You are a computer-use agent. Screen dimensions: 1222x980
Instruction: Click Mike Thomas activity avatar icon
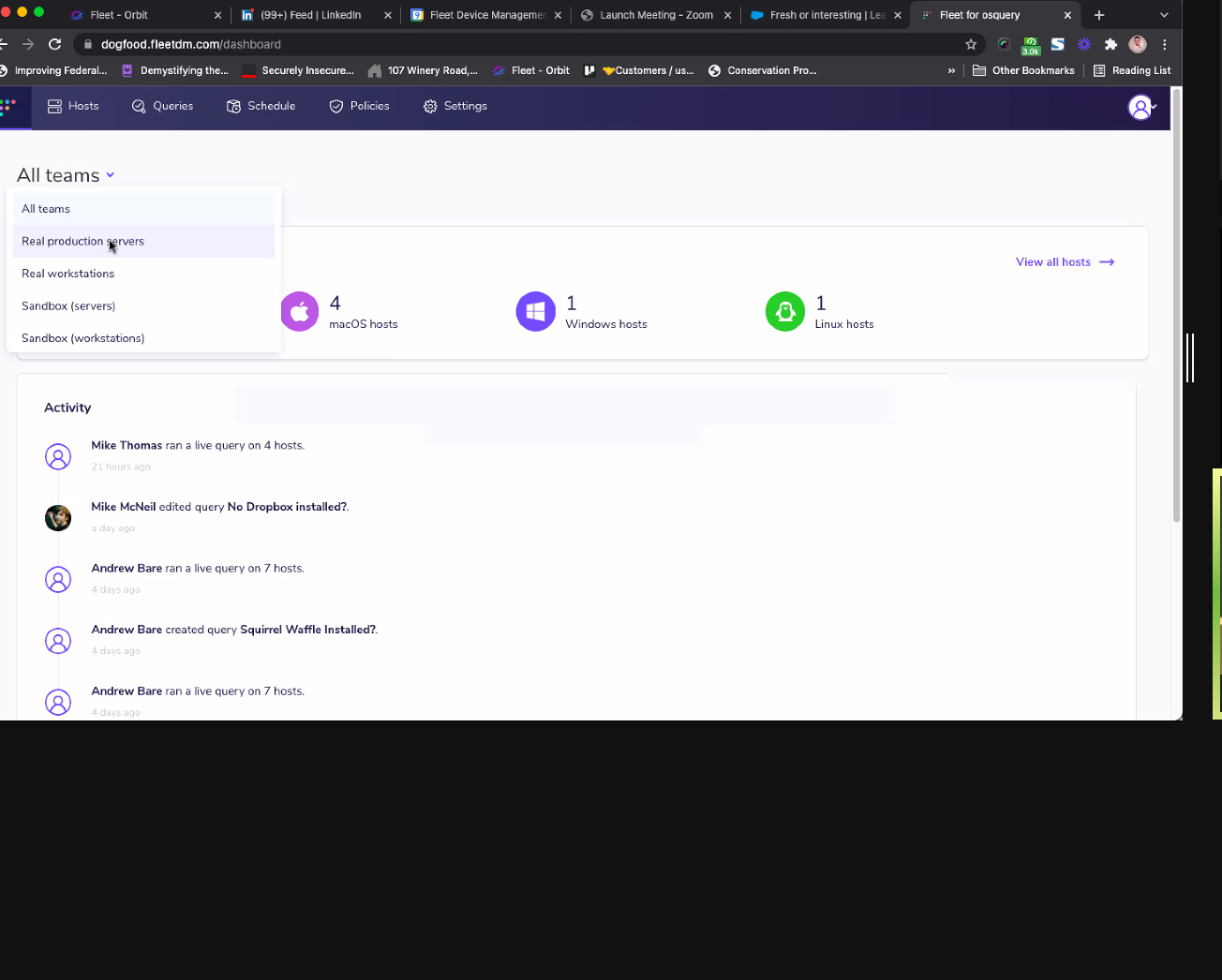pyautogui.click(x=58, y=456)
